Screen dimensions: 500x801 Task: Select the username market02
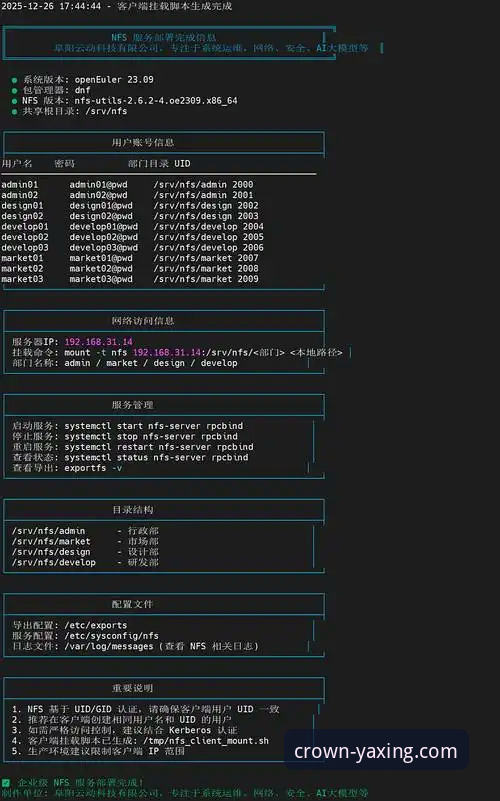(22, 268)
